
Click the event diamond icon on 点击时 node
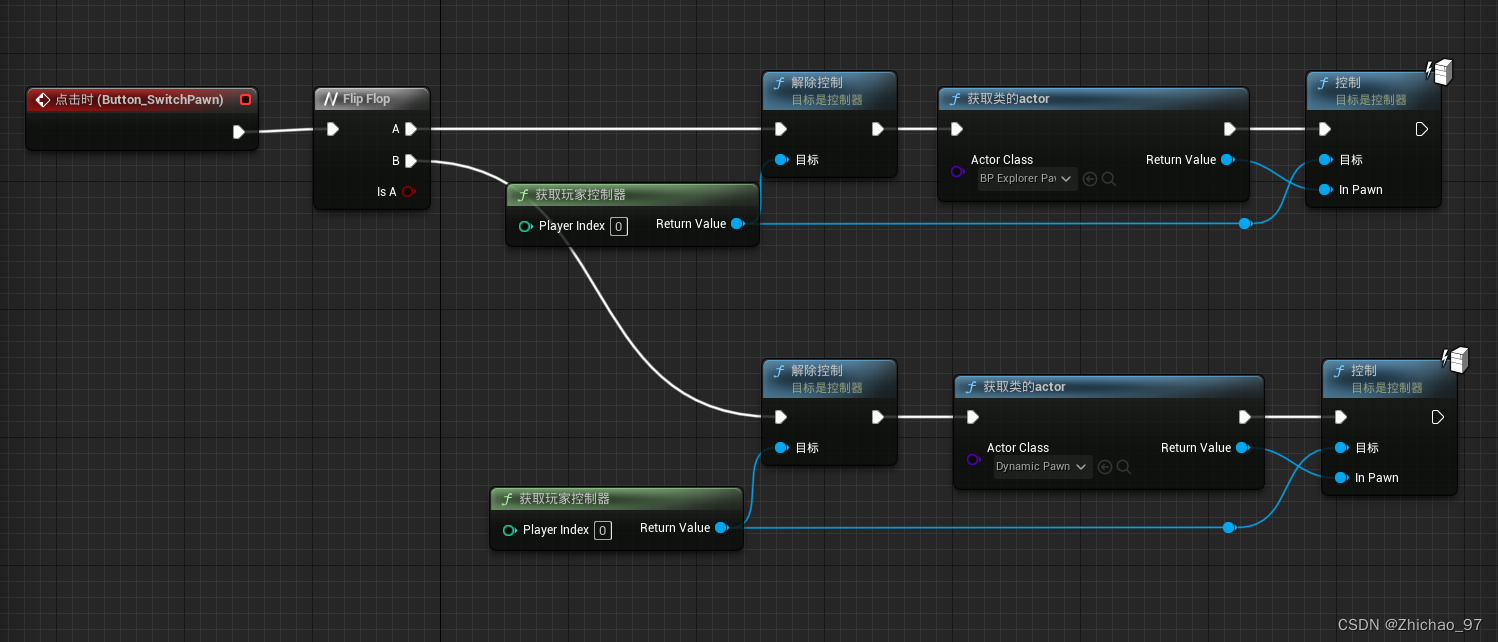tap(40, 99)
